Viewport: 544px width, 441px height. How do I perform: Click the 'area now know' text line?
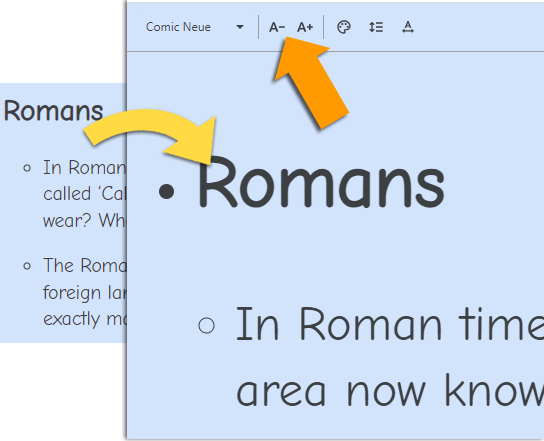pos(390,390)
